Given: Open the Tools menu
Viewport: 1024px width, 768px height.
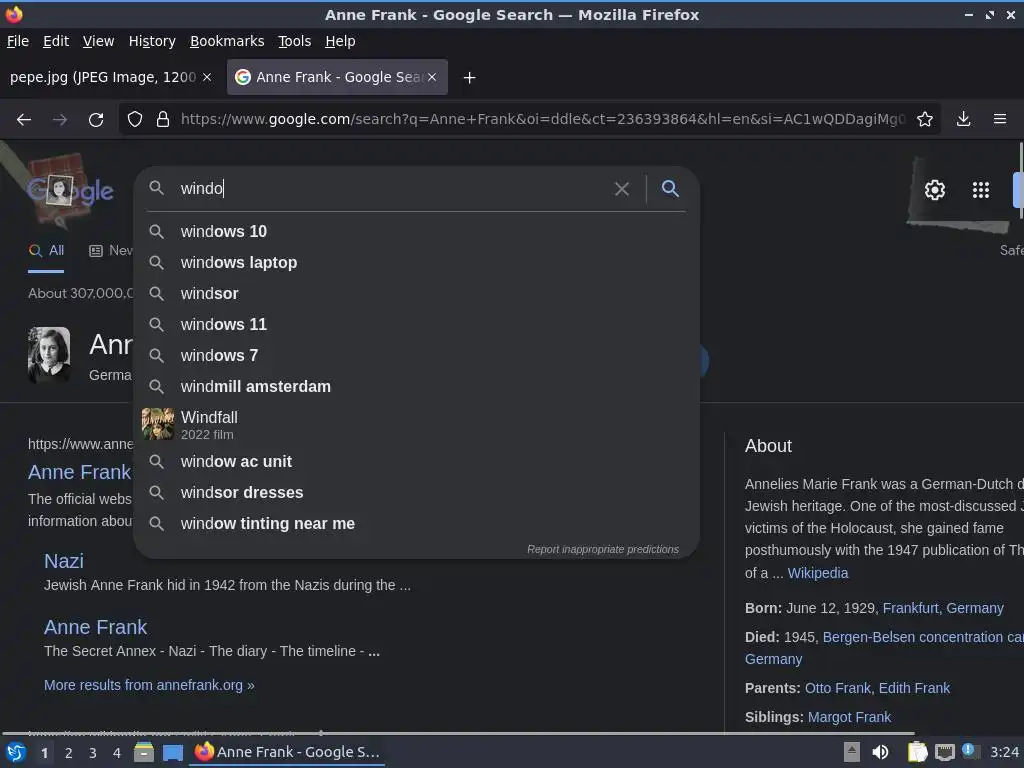Looking at the screenshot, I should tap(295, 41).
